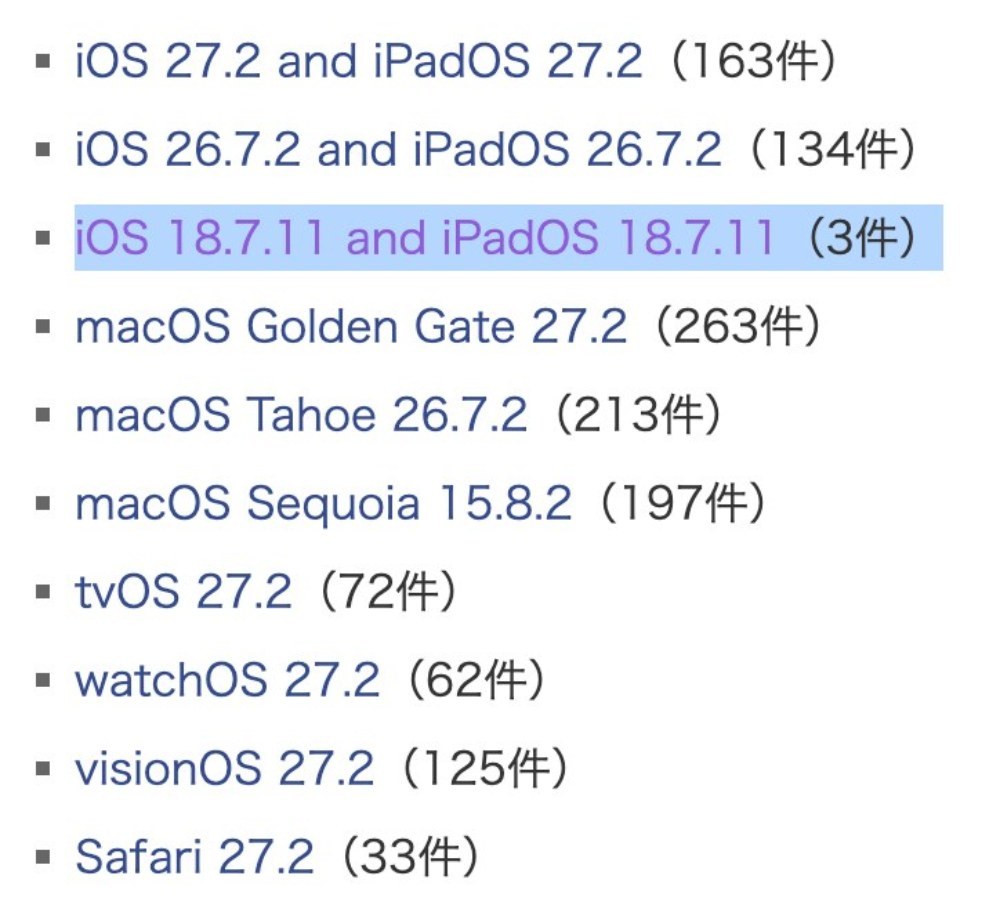
Task: Open the iOS 27.2 and iPadOS 27.2 link
Action: coord(358,61)
